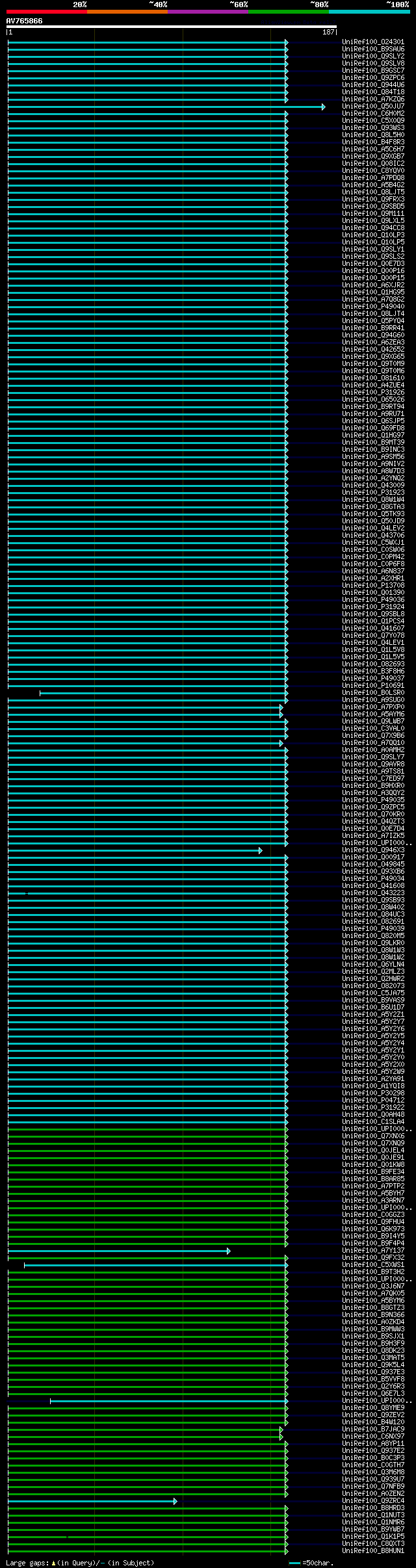
Task: Click the green ~80% identity legend segment
Action: point(288,12)
